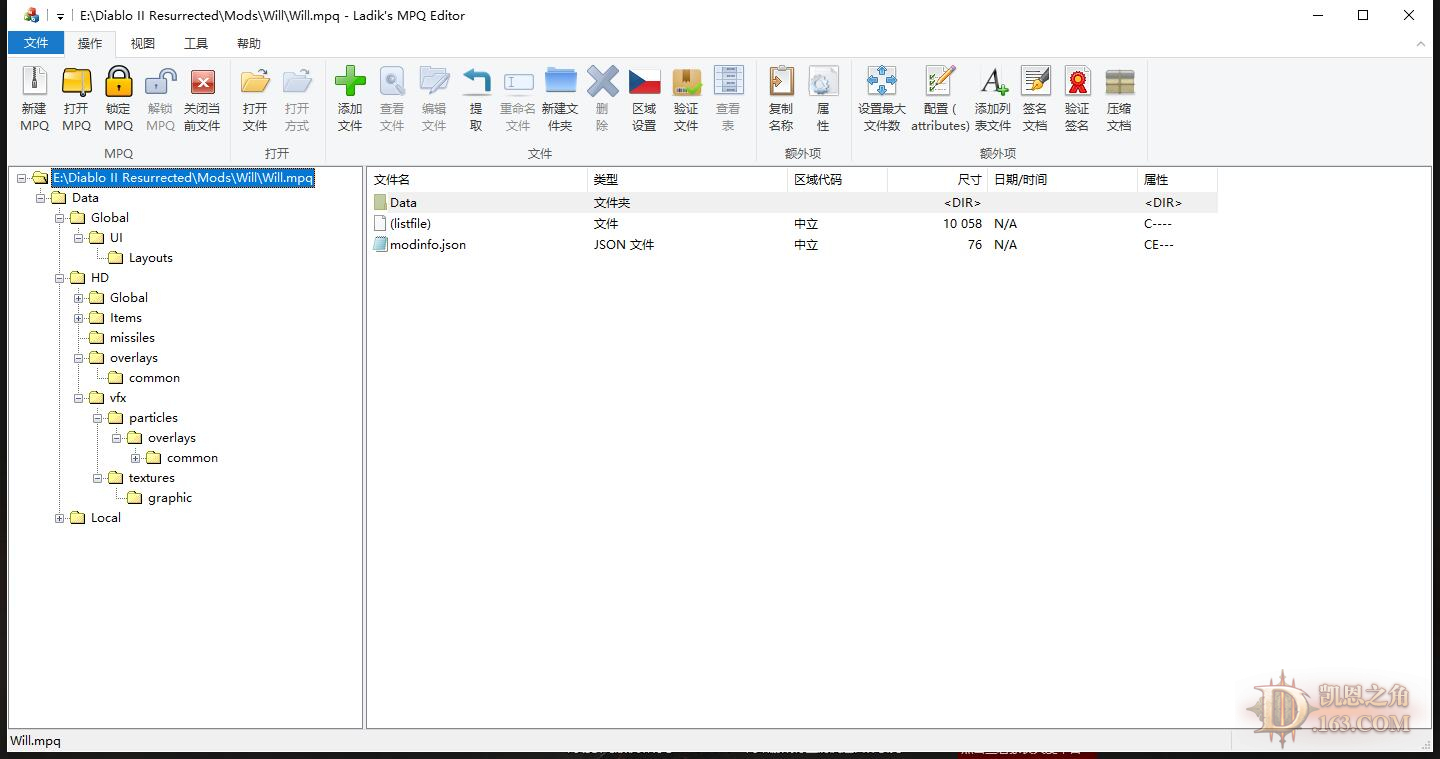The image size is (1440, 759).
Task: Click the 解锁 MPQ (Unlock MPQ) icon
Action: [x=160, y=82]
